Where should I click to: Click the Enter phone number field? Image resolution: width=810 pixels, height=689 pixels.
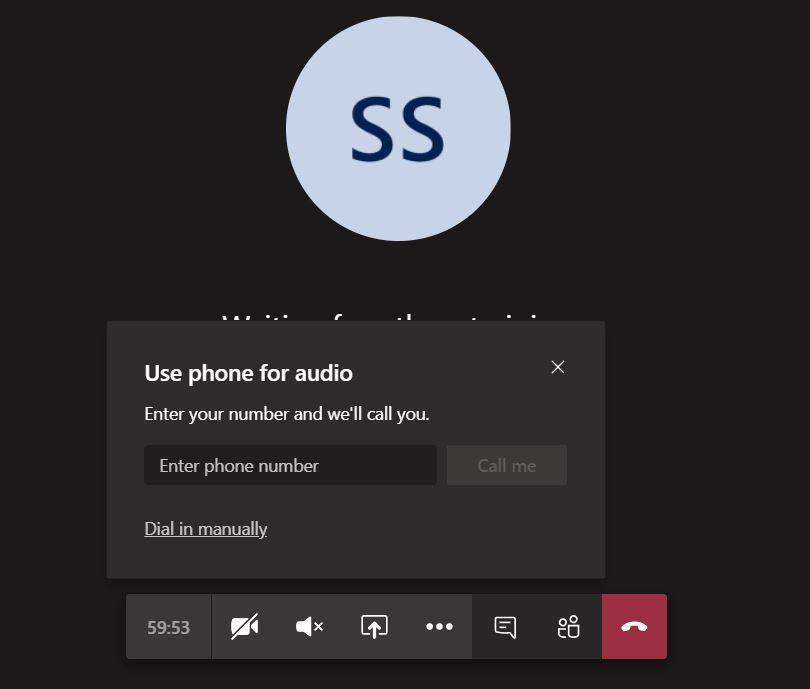pos(290,466)
